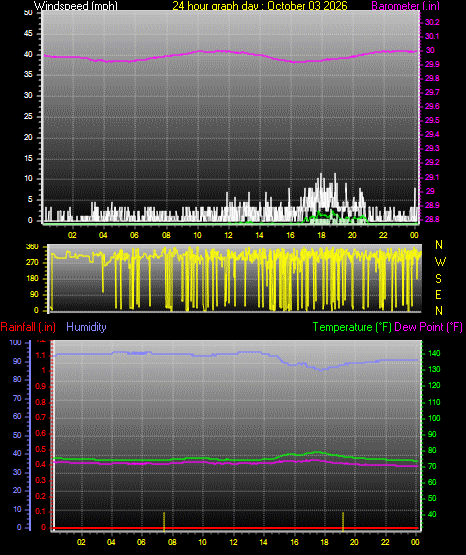Click the 25 value on windspeed axis
Image resolution: width=466 pixels, height=555 pixels.
point(28,116)
